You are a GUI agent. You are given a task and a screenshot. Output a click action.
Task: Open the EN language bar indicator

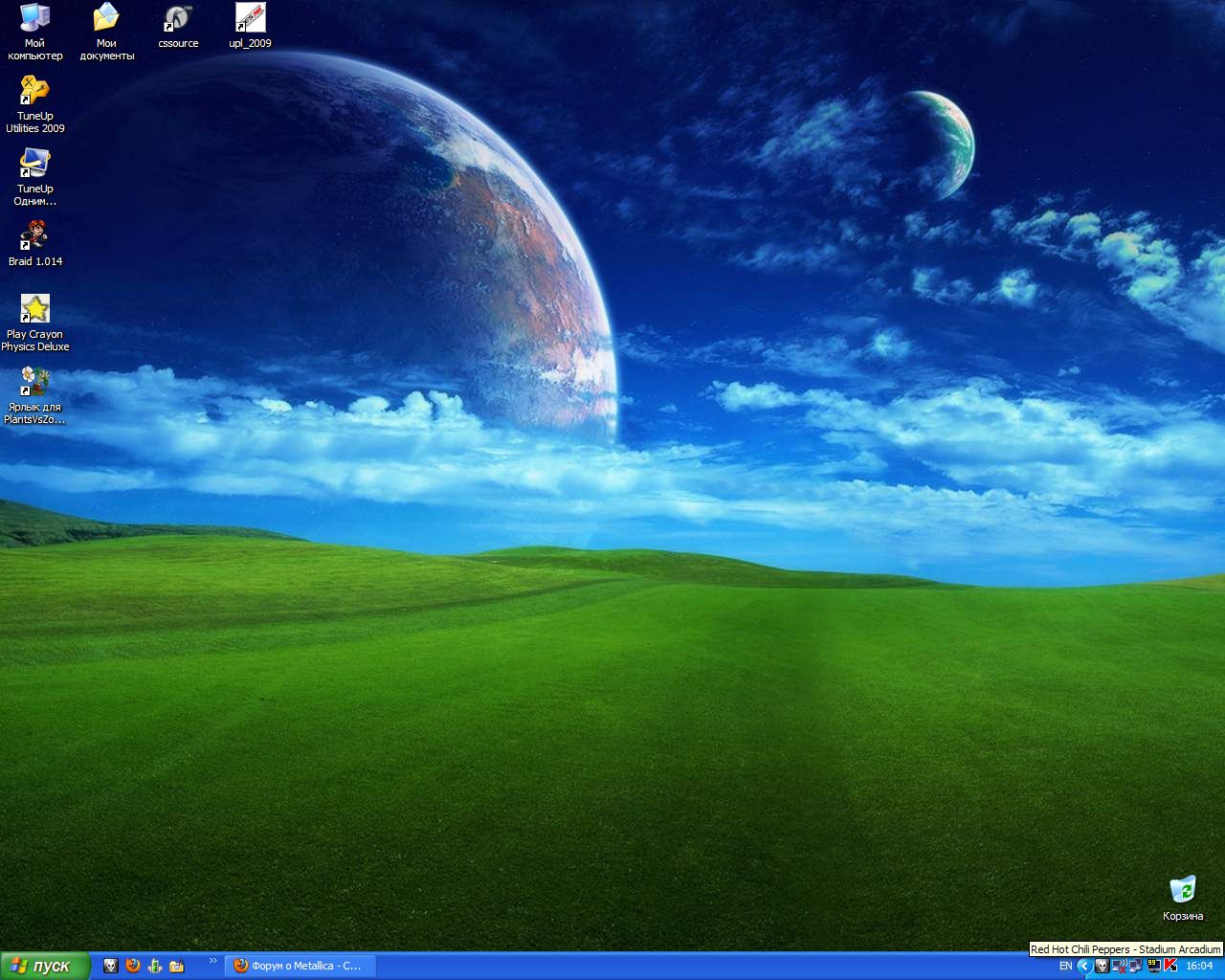(x=1065, y=966)
